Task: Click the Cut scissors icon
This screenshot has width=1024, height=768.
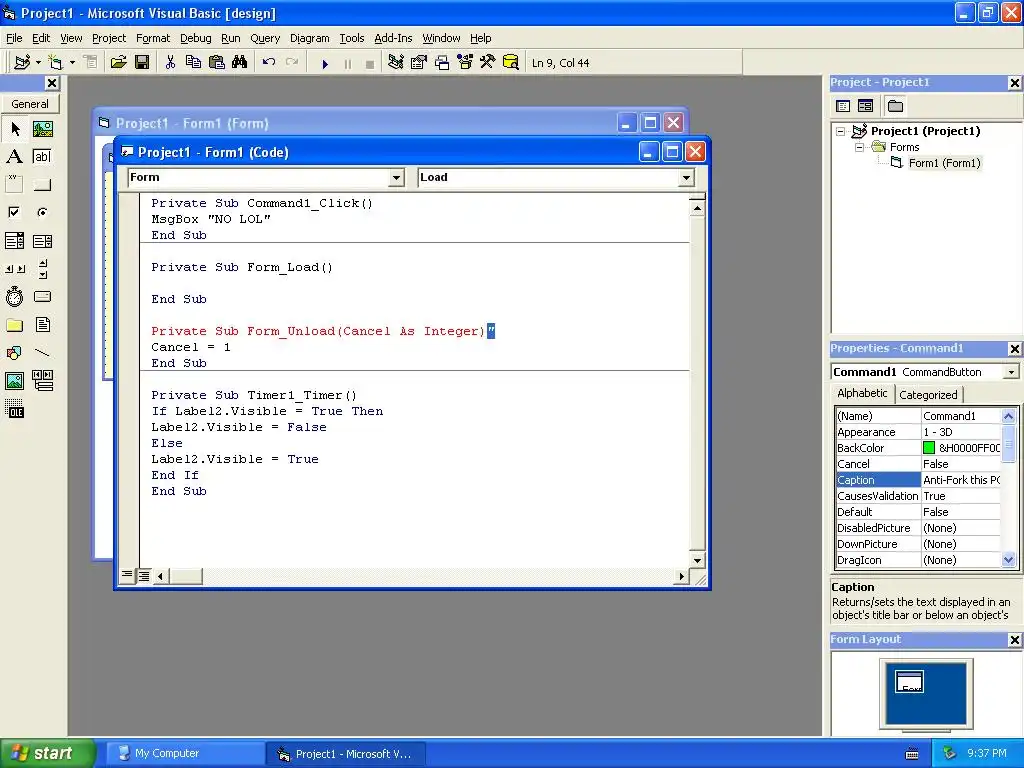Action: (170, 62)
